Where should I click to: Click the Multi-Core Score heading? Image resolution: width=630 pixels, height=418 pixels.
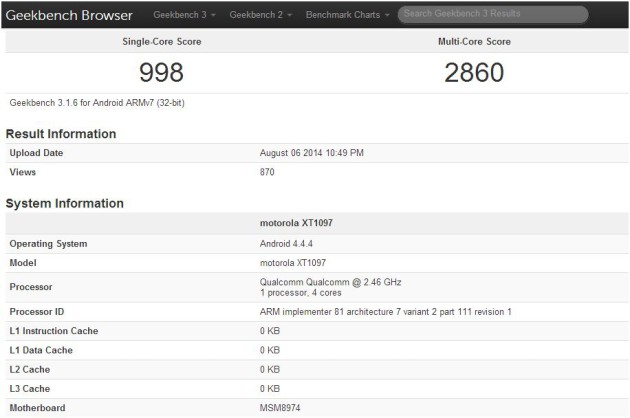pyautogui.click(x=474, y=41)
